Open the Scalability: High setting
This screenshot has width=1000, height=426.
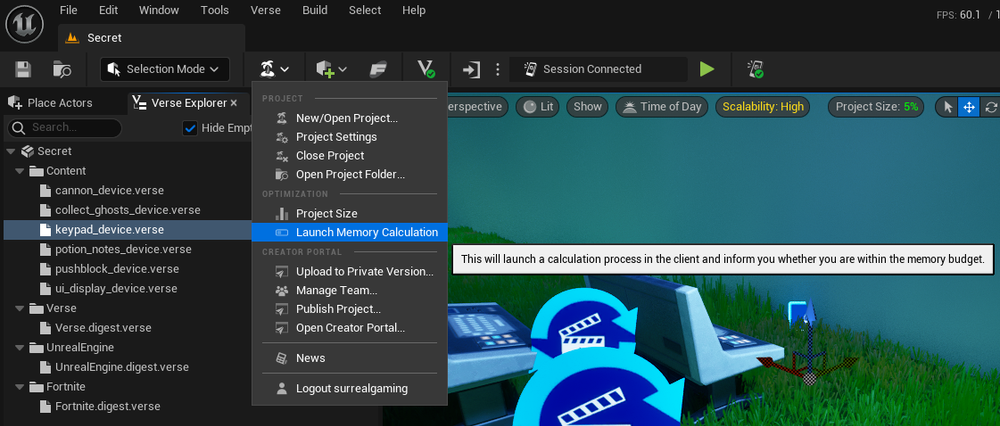click(763, 106)
